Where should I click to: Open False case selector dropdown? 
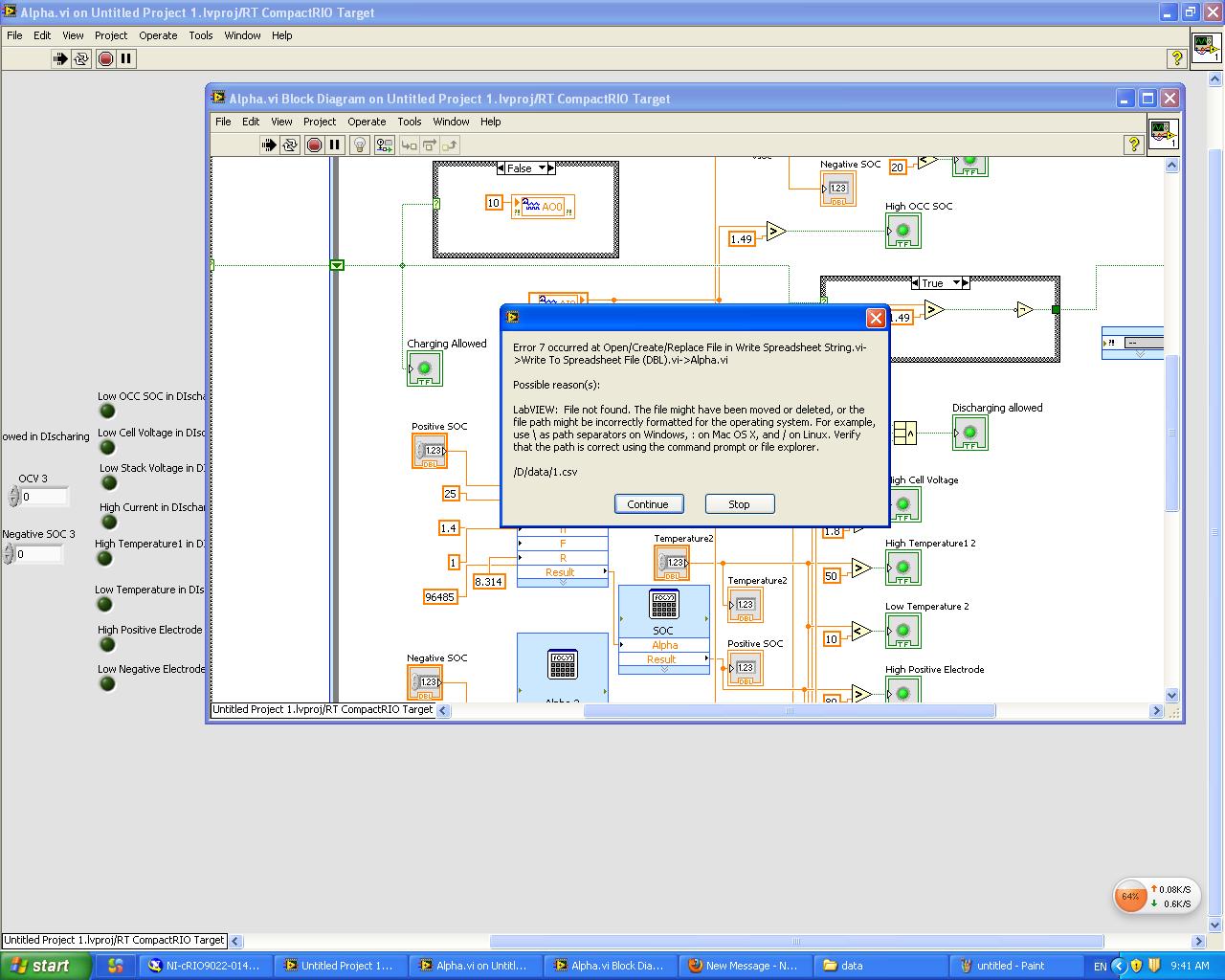click(542, 168)
